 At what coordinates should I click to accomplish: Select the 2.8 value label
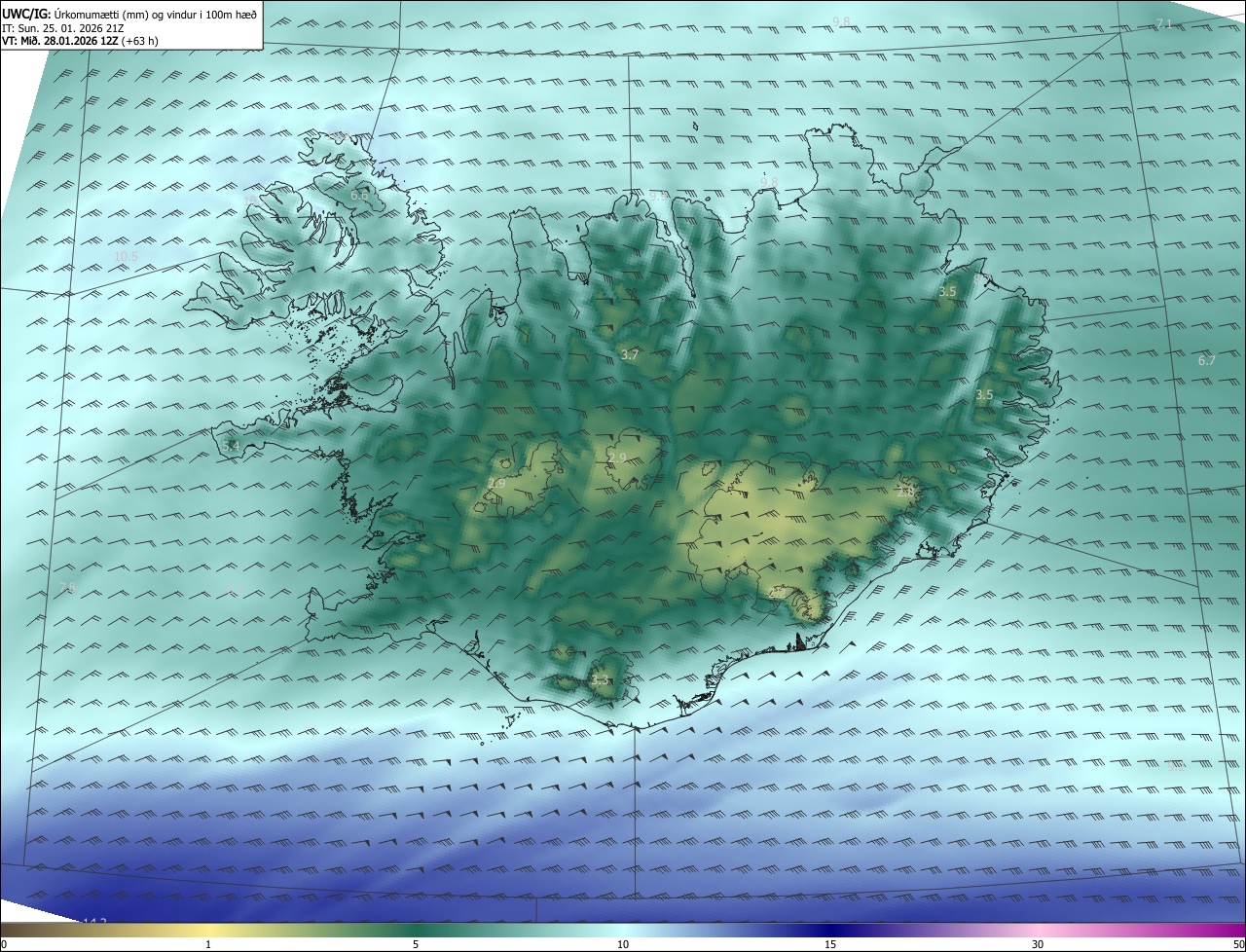[x=905, y=492]
